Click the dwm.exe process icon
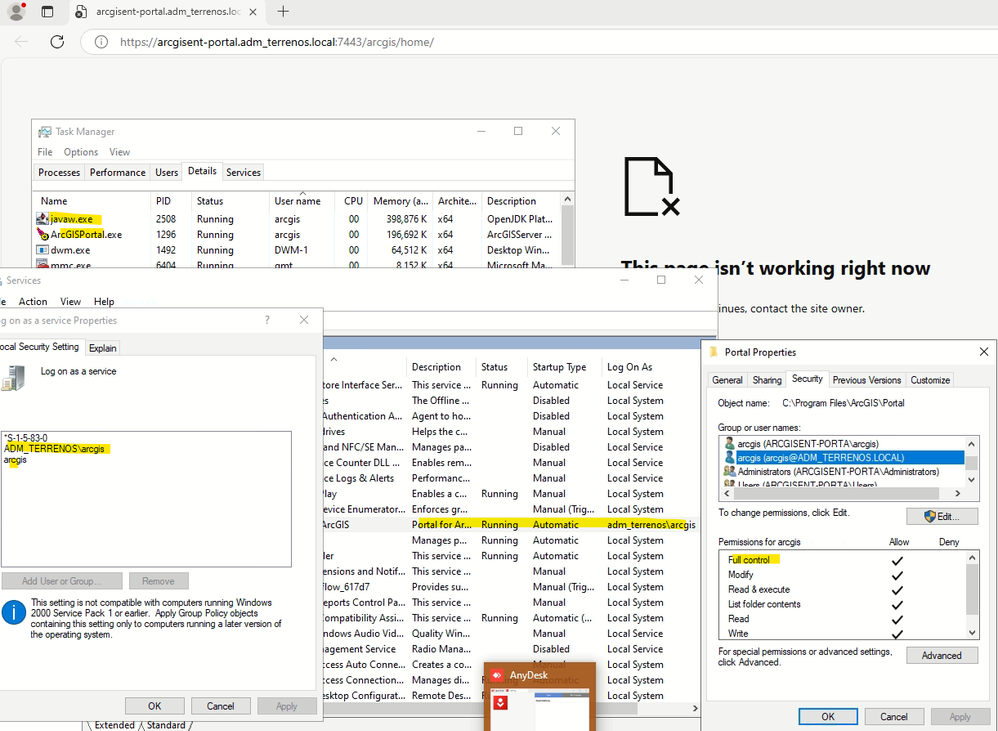The width and height of the screenshot is (998, 731). coord(42,250)
